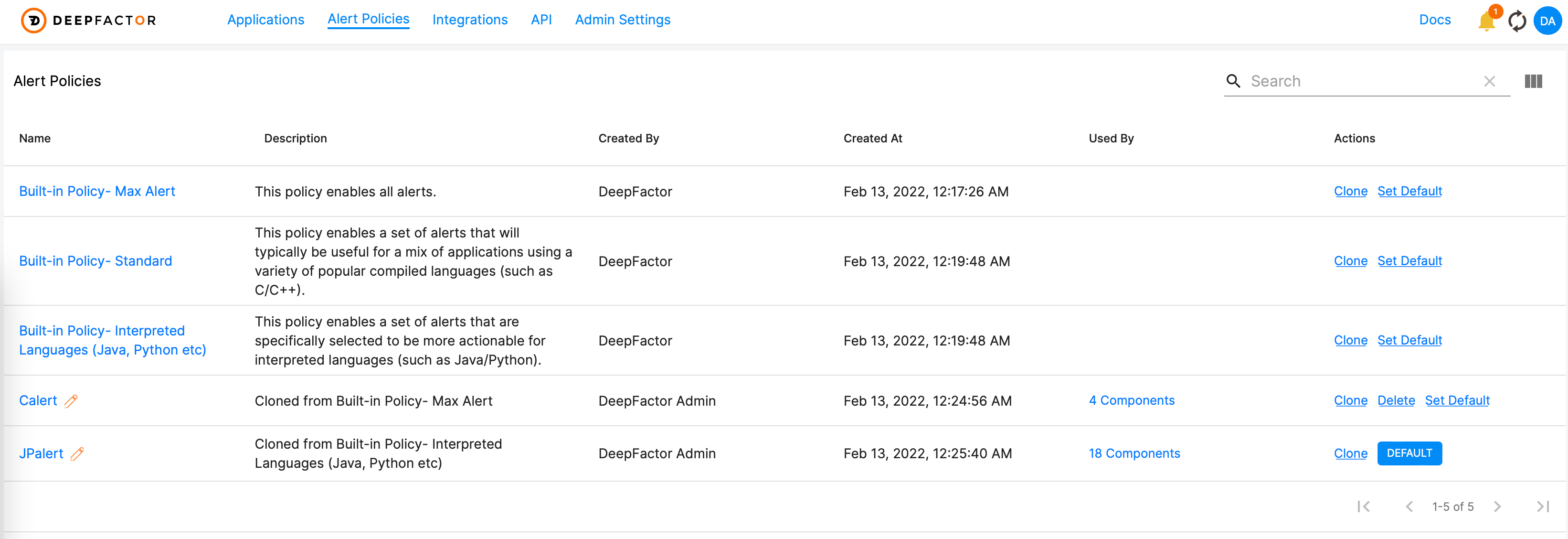Screen dimensions: 1568x539
Task: Select 'Cloned from Built-in Policy- Max Alert' text
Action: [x=373, y=401]
